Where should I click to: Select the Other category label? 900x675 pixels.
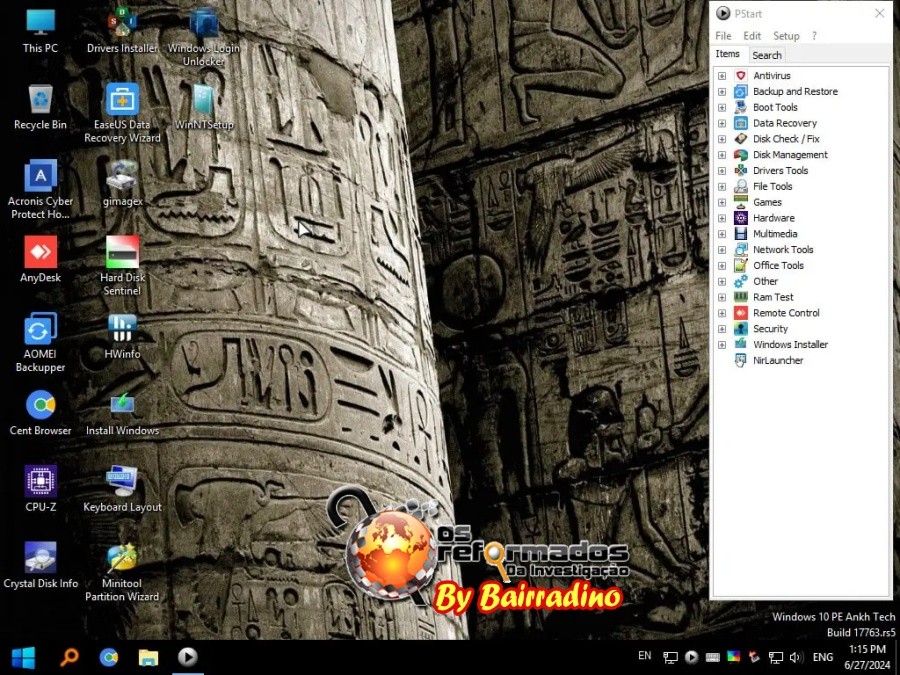[765, 281]
